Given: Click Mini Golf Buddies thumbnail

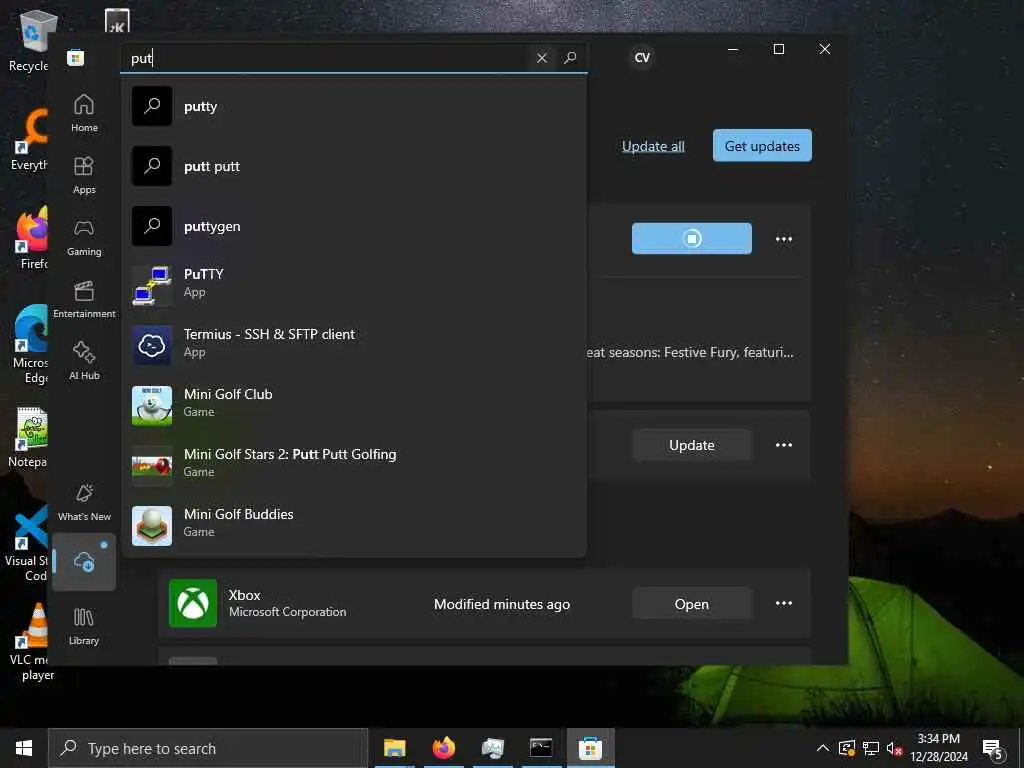Looking at the screenshot, I should pyautogui.click(x=152, y=526).
